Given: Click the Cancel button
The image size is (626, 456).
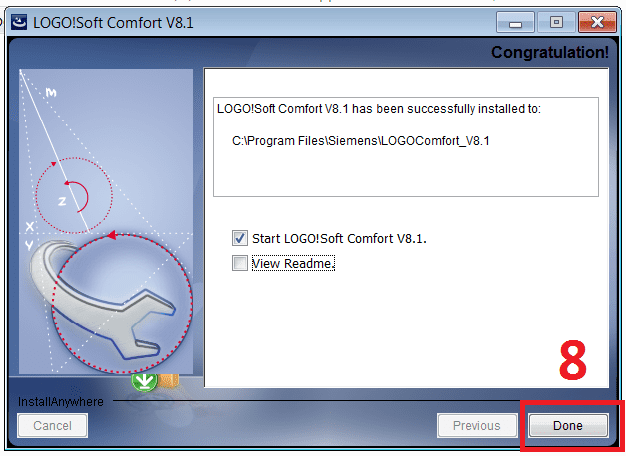Looking at the screenshot, I should click(52, 426).
